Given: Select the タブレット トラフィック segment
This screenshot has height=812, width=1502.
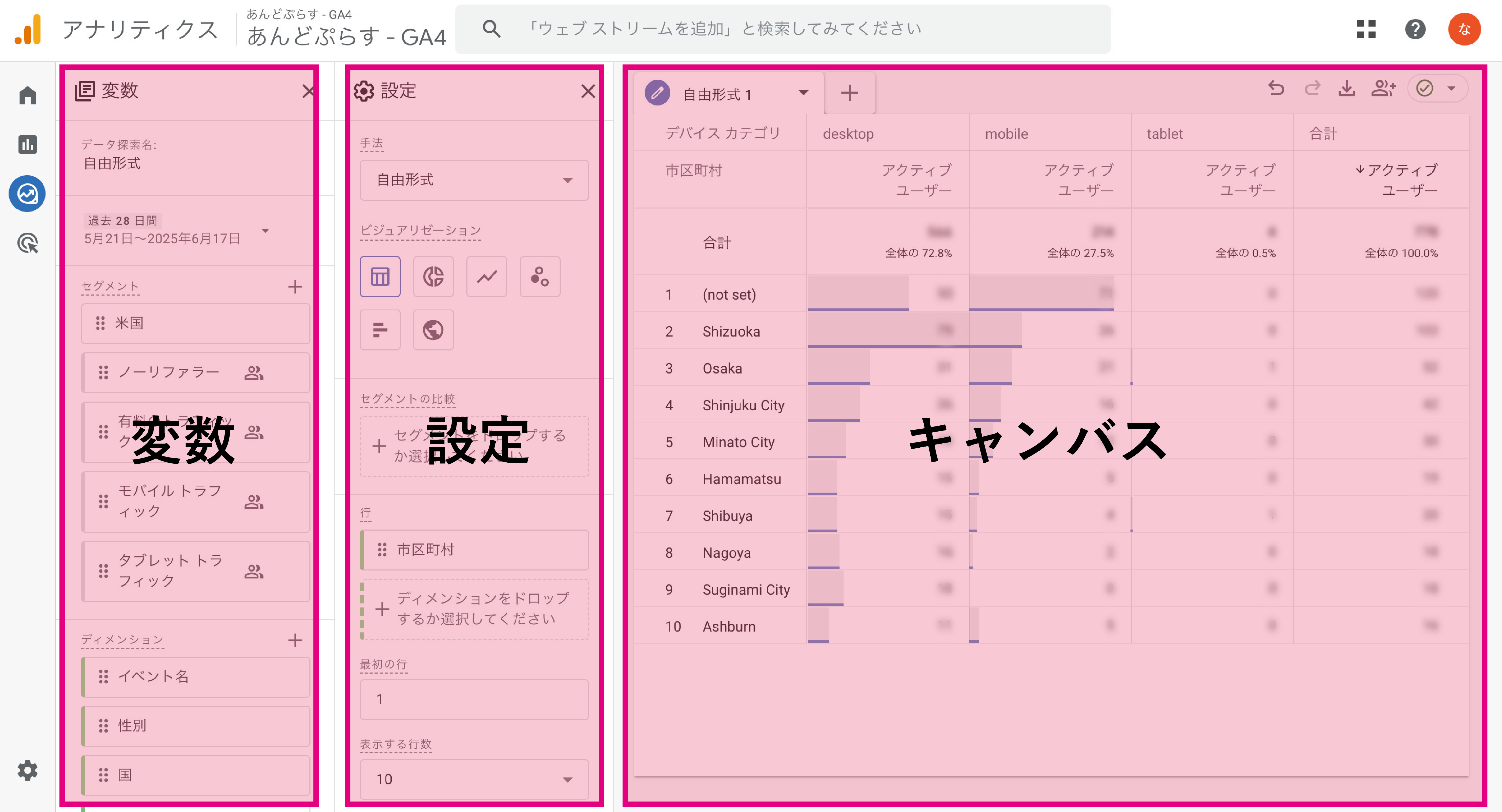Looking at the screenshot, I should pos(195,571).
